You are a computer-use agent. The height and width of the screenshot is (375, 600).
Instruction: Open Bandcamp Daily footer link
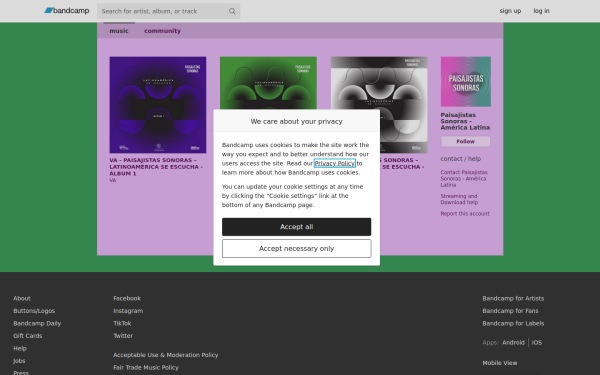pos(37,323)
